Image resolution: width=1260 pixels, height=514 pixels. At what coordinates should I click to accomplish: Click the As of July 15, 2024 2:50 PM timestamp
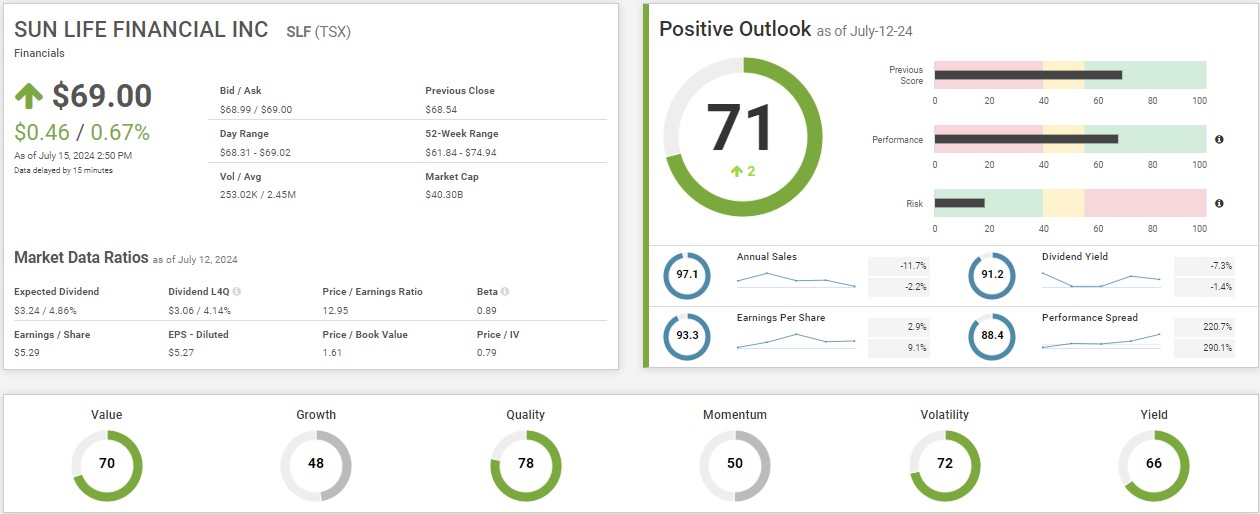[73, 156]
